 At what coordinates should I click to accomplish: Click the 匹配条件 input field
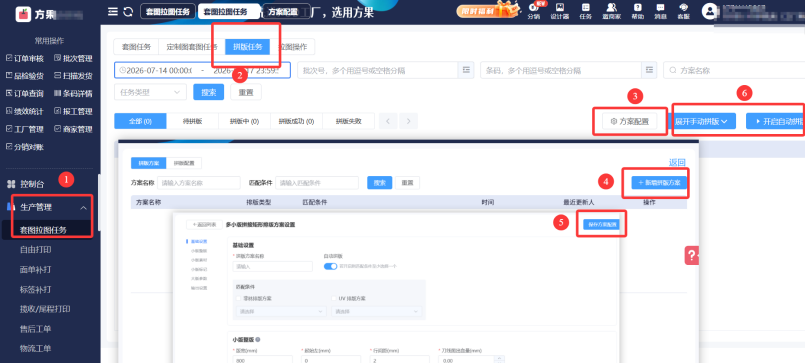(x=317, y=182)
